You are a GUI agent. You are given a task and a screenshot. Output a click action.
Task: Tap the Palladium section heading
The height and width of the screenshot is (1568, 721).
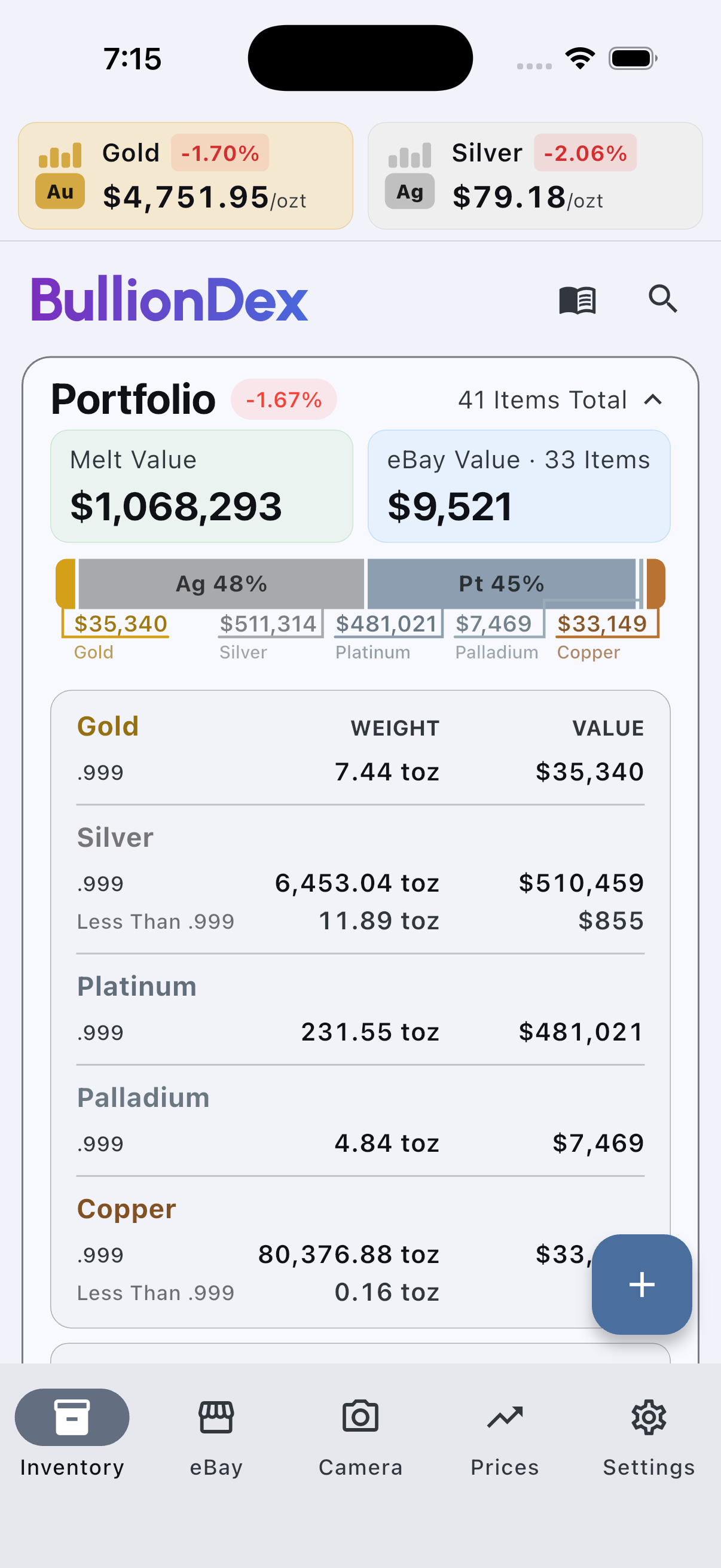point(143,1097)
